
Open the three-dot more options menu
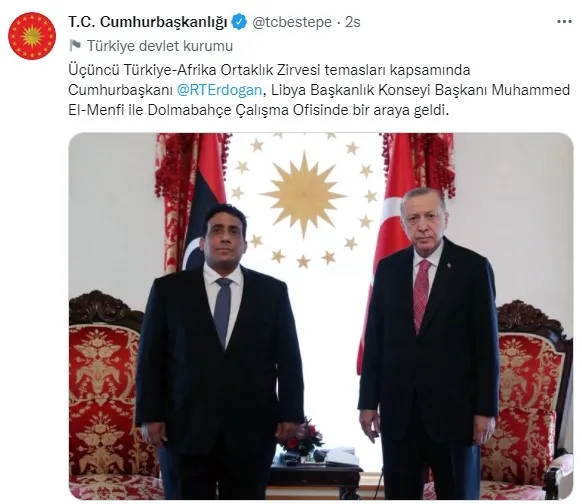click(564, 22)
